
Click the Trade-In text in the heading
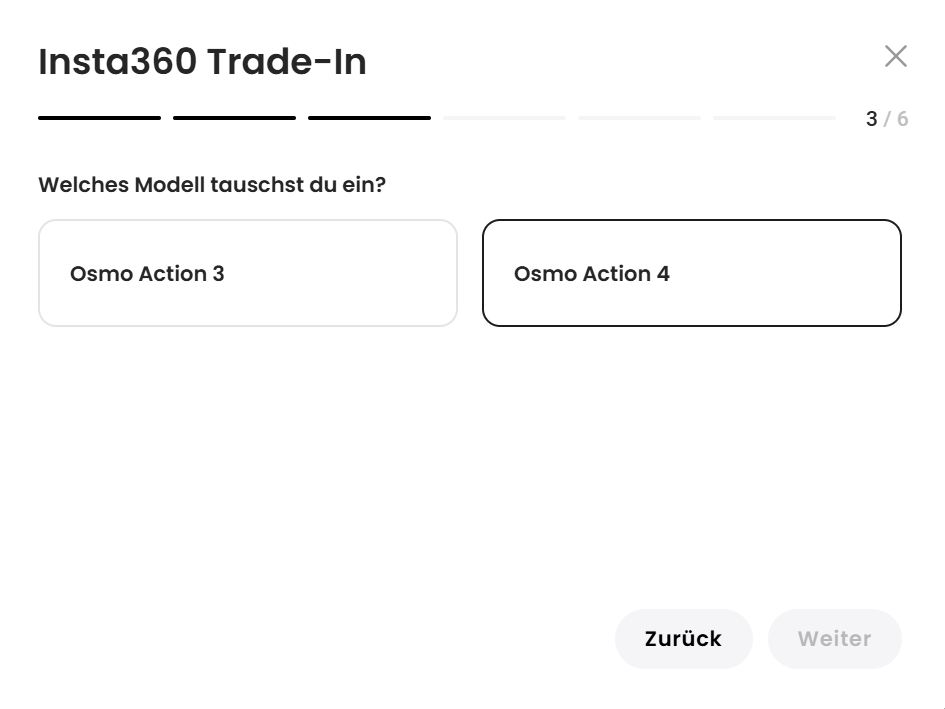(x=286, y=62)
